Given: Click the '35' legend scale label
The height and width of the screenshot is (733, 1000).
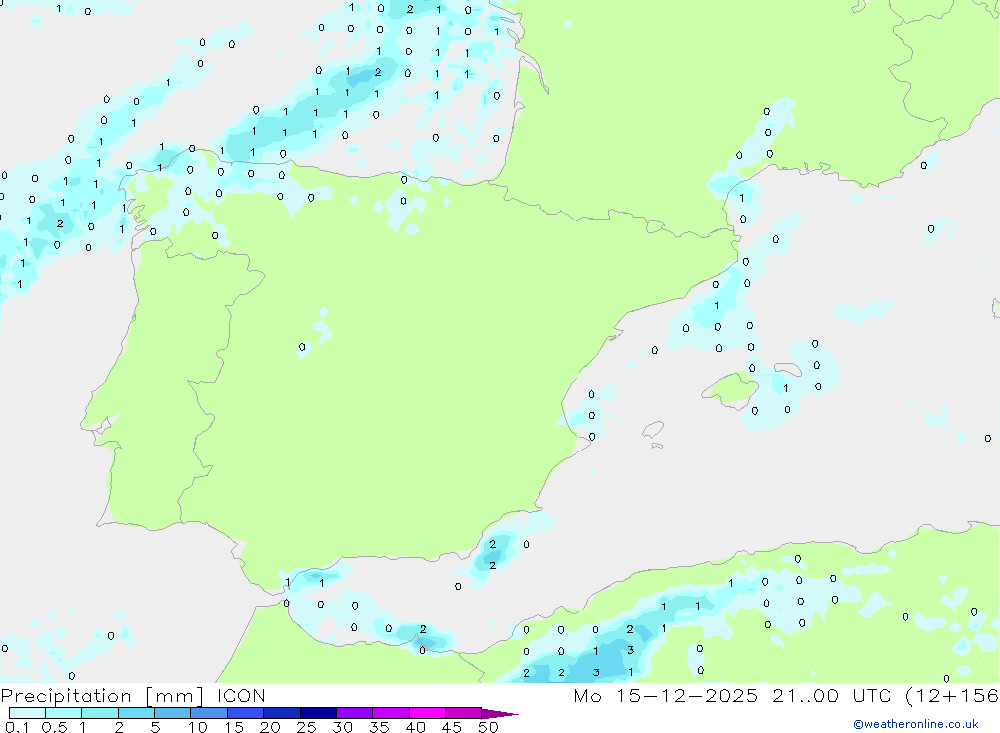Looking at the screenshot, I should tap(379, 727).
